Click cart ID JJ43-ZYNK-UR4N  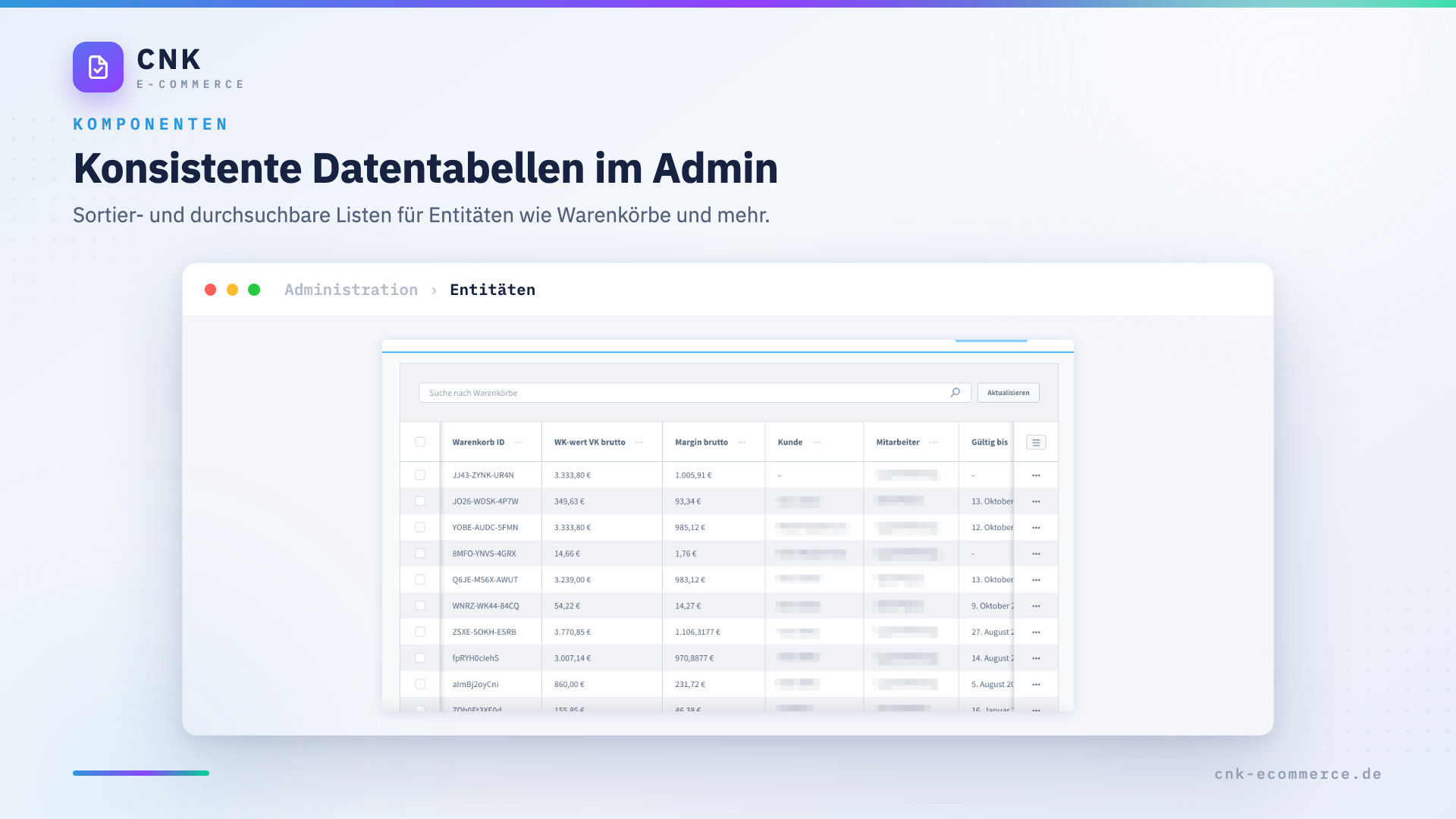pos(483,475)
